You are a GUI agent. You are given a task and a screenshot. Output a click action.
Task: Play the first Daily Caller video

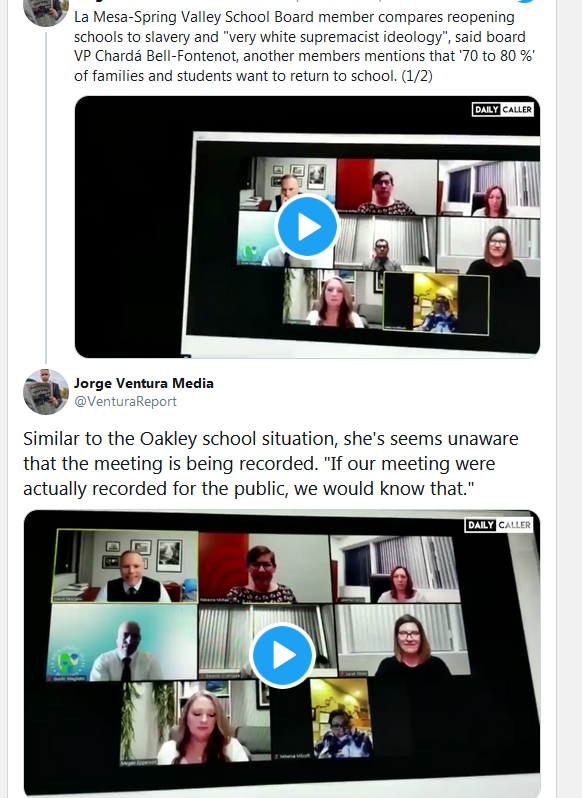point(307,226)
